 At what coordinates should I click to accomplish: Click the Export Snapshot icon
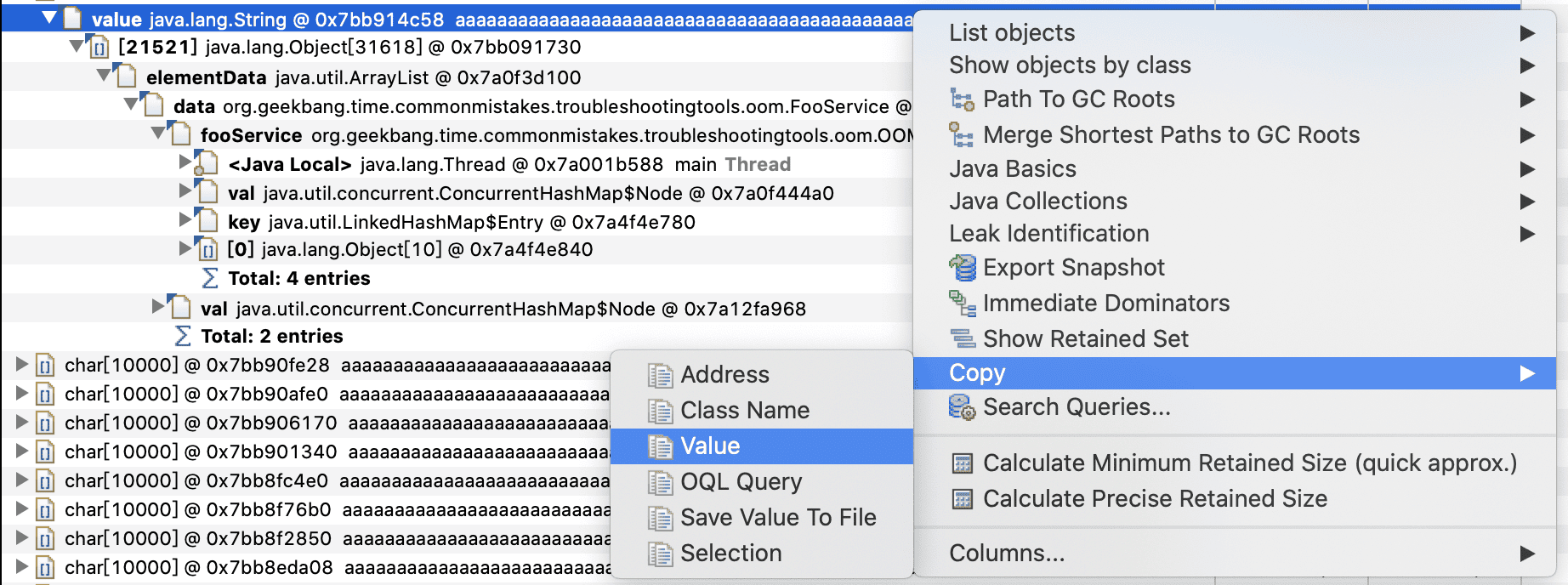click(x=962, y=268)
